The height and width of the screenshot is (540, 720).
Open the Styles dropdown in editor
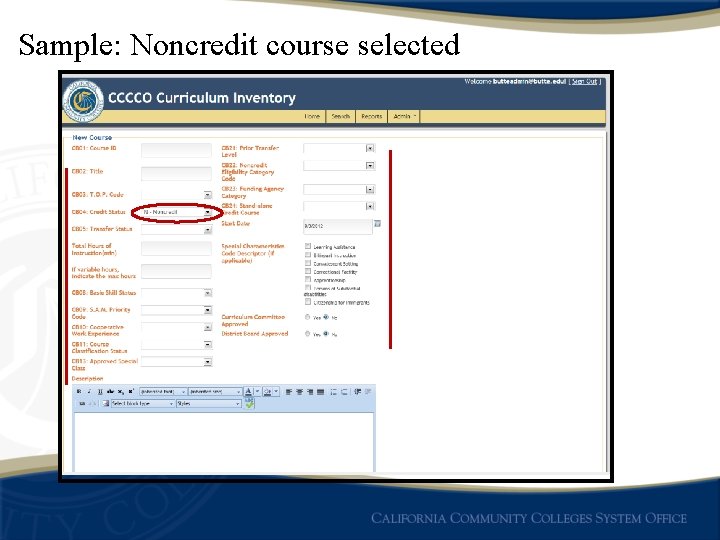pos(208,404)
